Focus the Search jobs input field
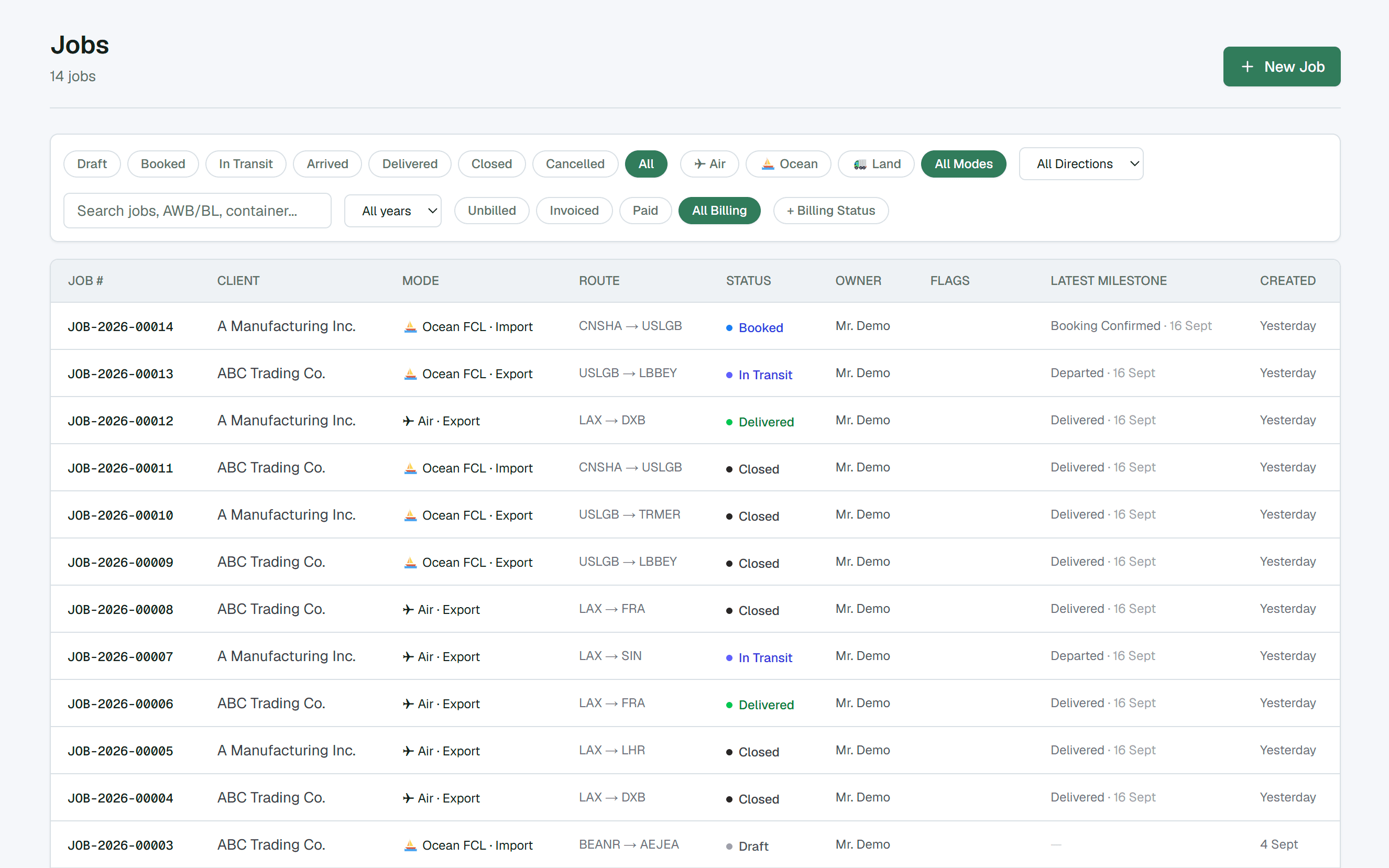This screenshot has height=868, width=1389. click(x=198, y=211)
